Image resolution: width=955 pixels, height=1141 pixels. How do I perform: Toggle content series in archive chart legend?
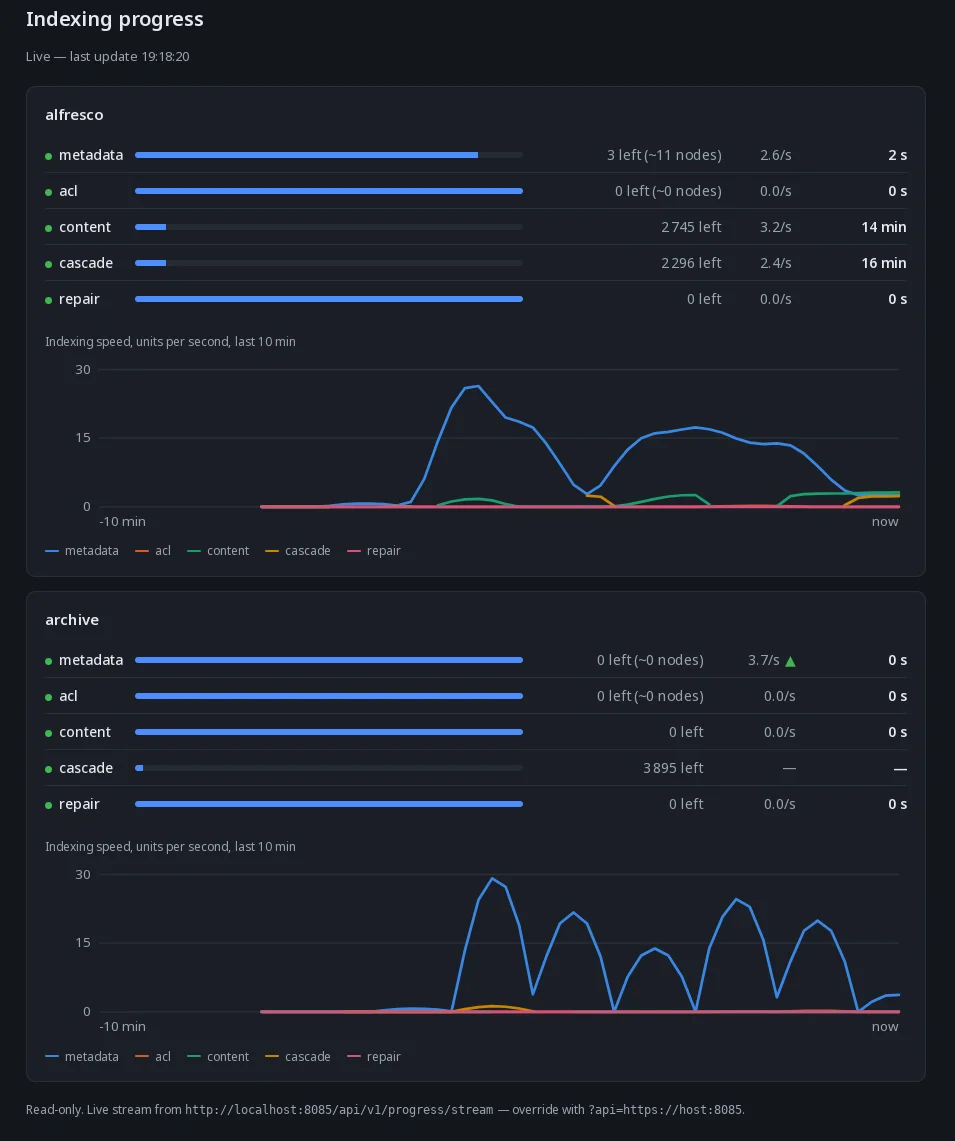click(218, 1057)
